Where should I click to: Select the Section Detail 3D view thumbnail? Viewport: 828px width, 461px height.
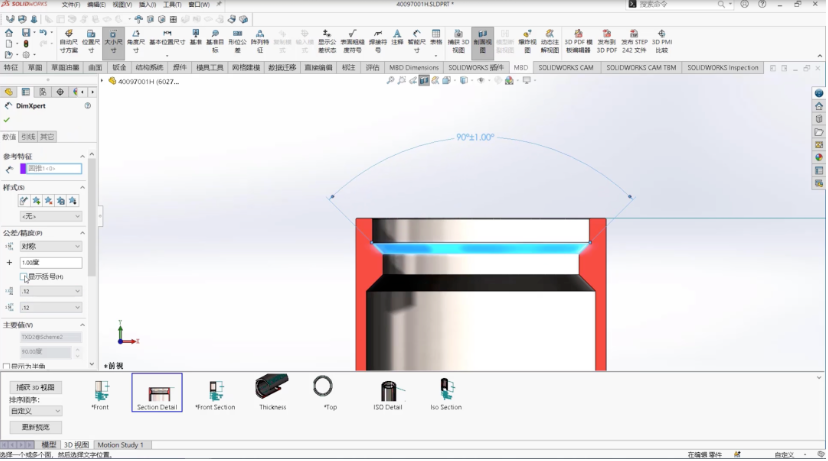[x=157, y=393]
